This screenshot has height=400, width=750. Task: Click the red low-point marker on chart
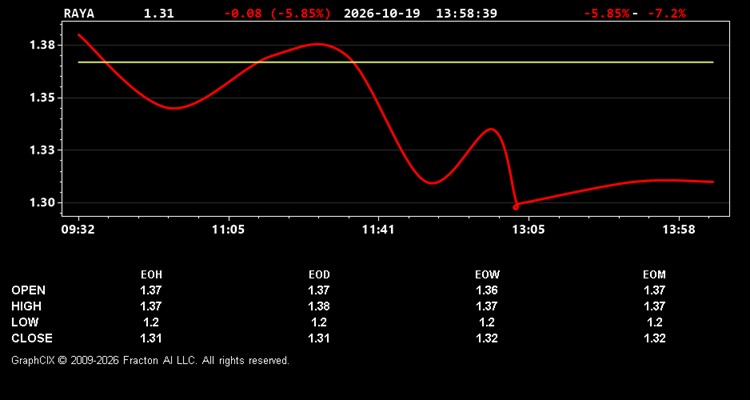click(516, 207)
